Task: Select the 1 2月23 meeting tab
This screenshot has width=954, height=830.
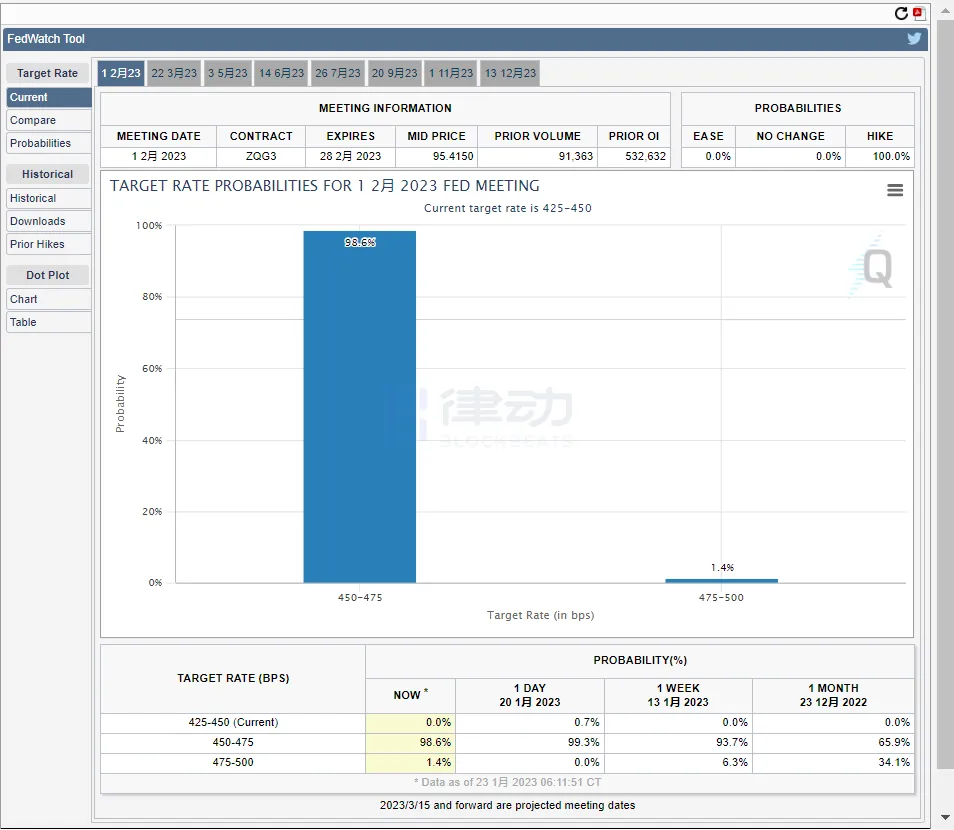Action: [x=121, y=73]
